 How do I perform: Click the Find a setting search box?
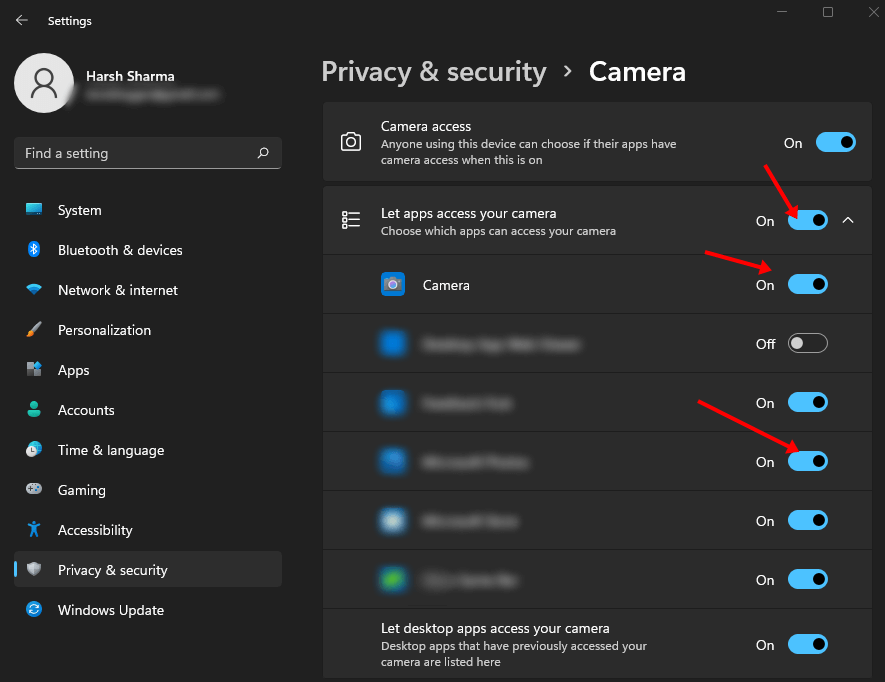135,153
